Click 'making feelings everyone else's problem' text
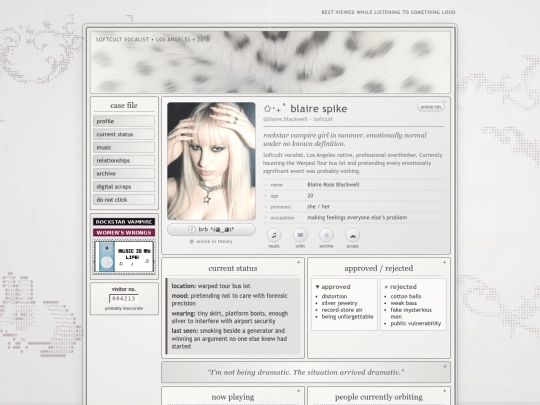 [357, 218]
